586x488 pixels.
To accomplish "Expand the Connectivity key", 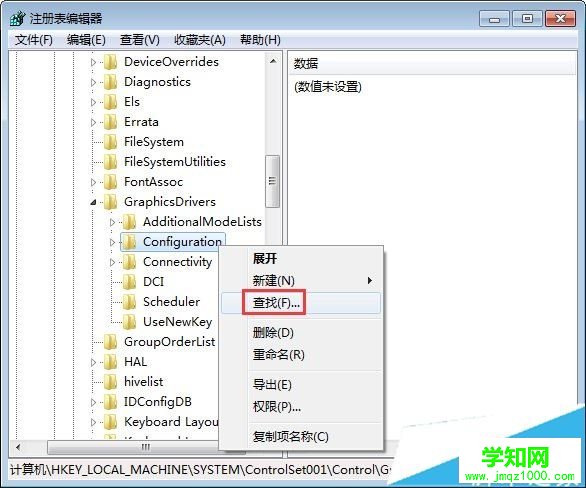I will coord(112,262).
